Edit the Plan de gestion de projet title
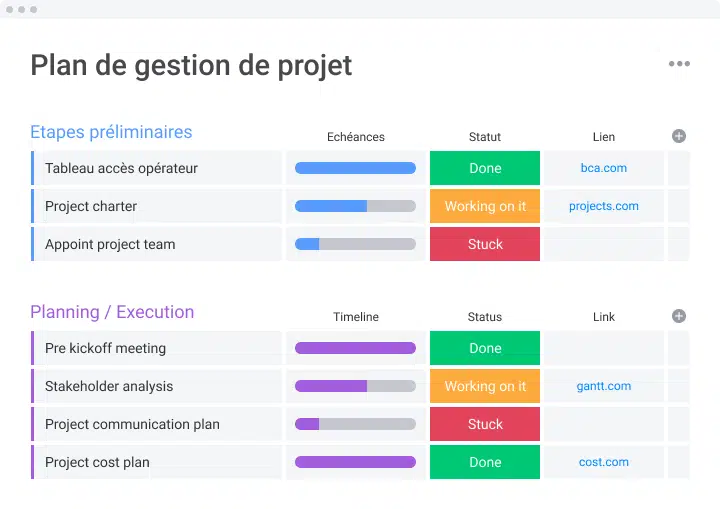Screen dimensions: 720x509 click(191, 66)
